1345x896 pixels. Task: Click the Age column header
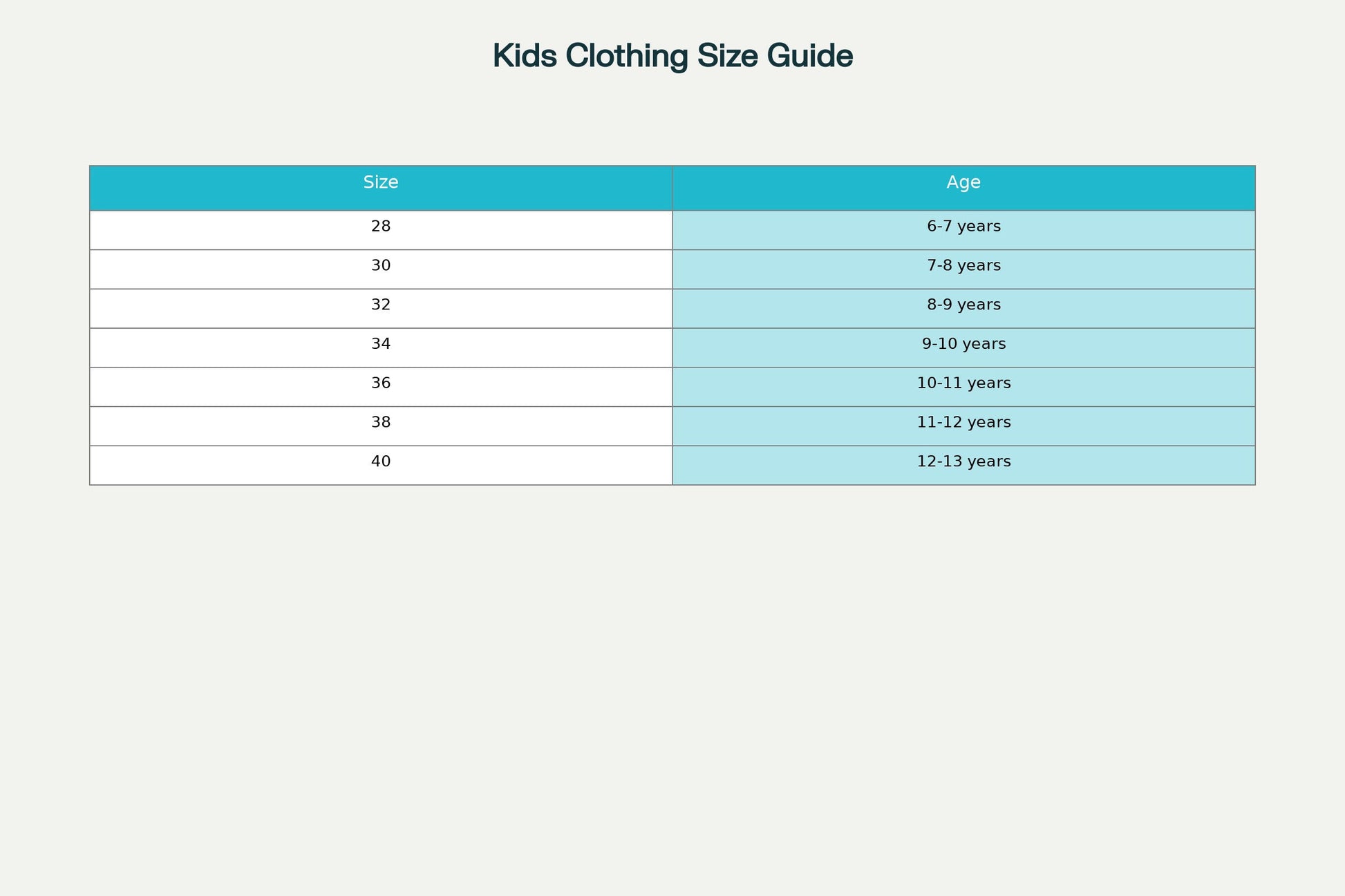[x=963, y=183]
